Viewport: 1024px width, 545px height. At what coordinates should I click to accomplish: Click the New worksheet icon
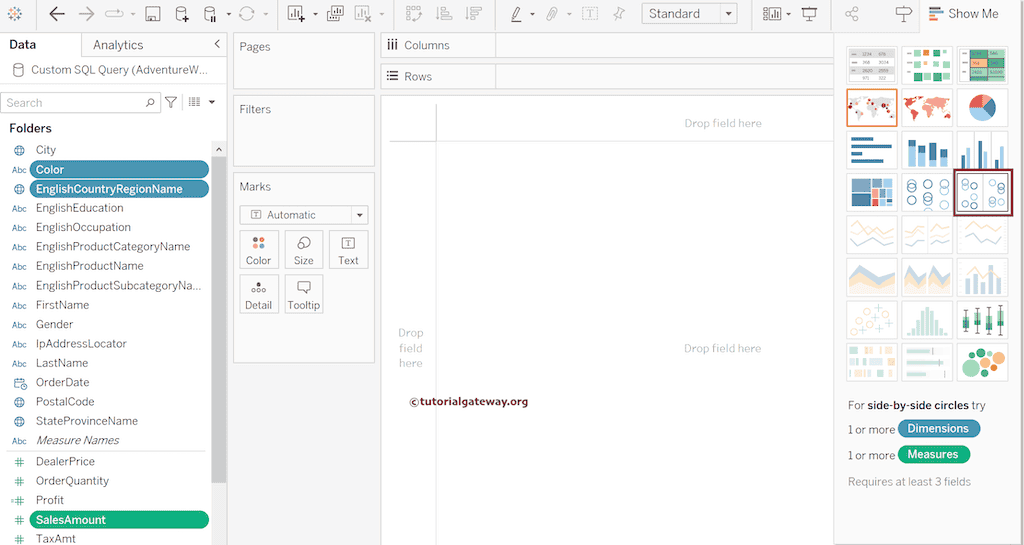pyautogui.click(x=297, y=14)
